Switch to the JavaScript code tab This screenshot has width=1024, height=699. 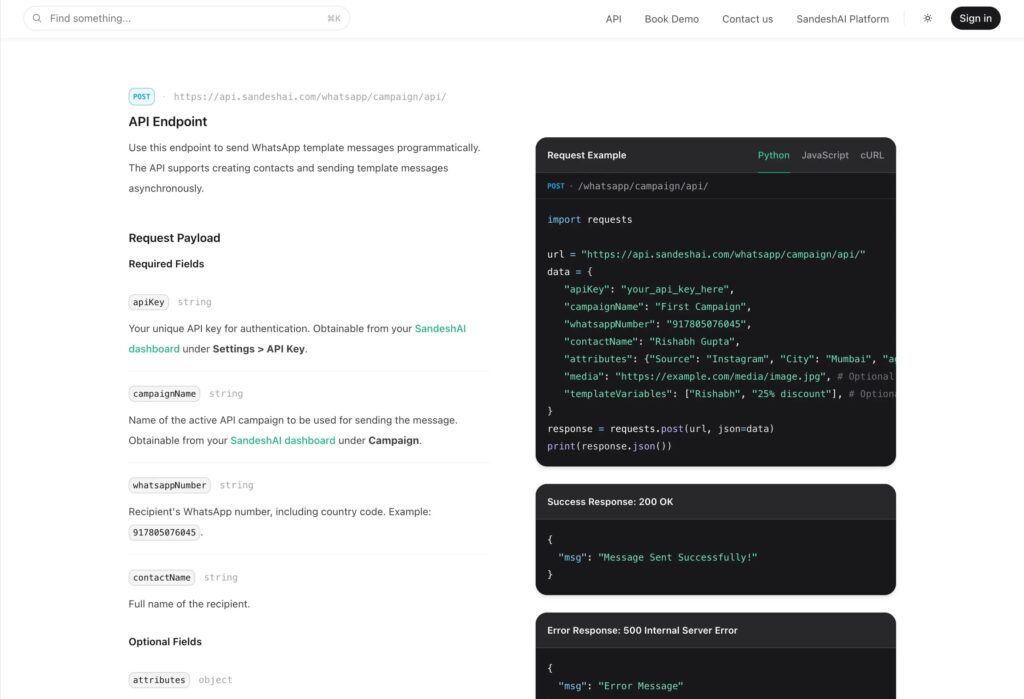click(x=824, y=155)
